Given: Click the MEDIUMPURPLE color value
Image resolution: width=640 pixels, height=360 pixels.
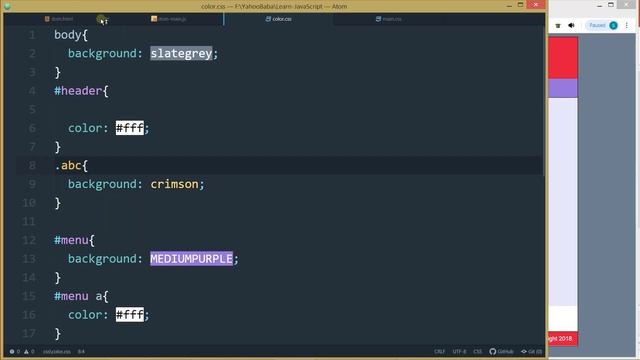Looking at the screenshot, I should pyautogui.click(x=191, y=259).
